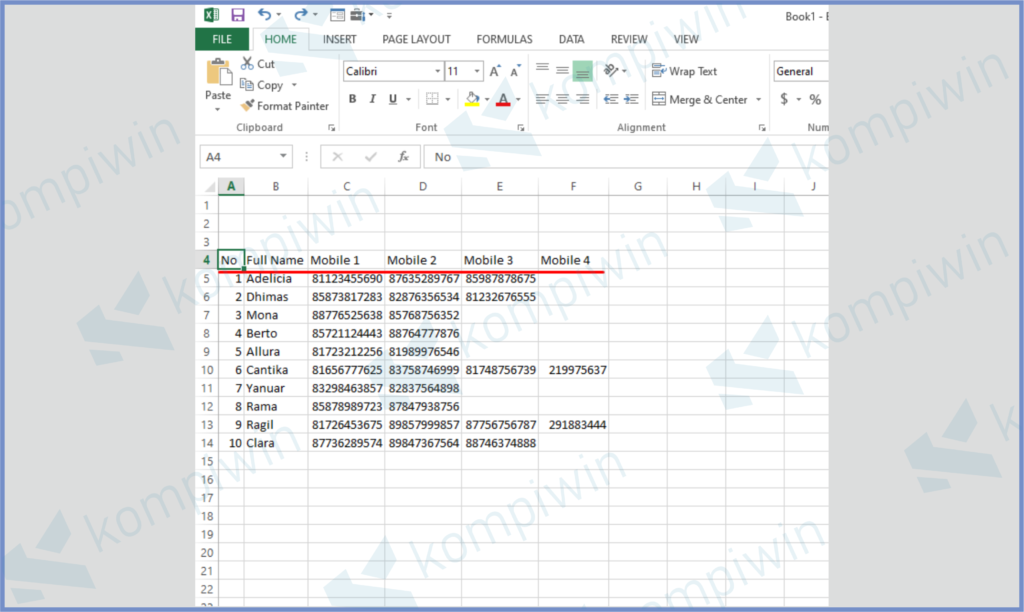Click the Format Painter brush icon
Viewport: 1024px width, 612px height.
(x=248, y=106)
